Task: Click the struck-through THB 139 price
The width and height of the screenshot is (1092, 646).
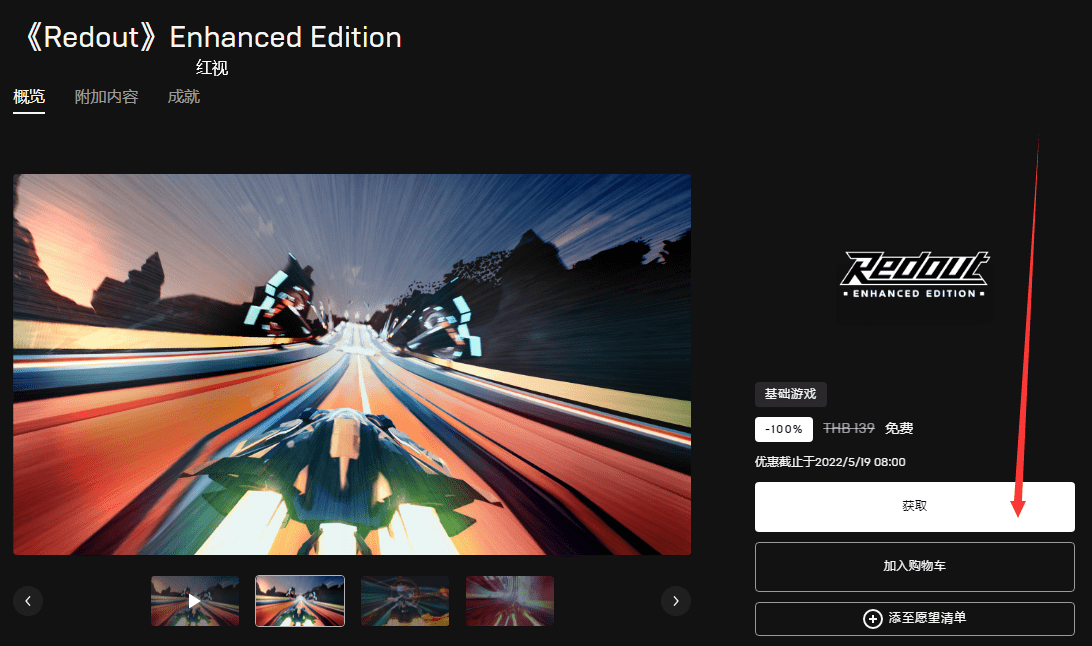Action: [848, 429]
